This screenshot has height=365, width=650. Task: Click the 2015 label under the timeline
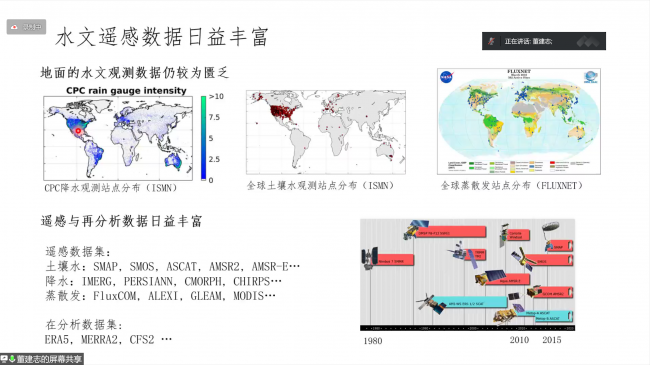pos(552,340)
